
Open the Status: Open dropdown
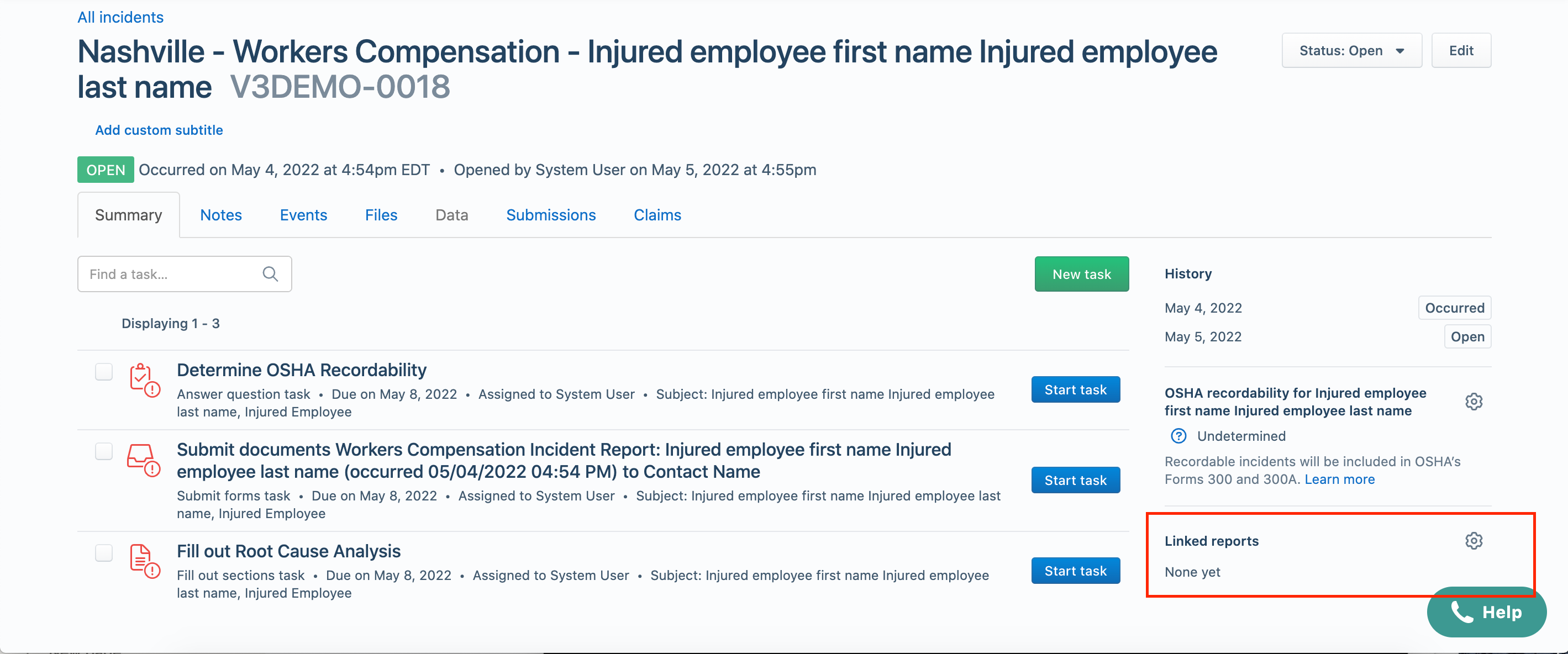(1351, 50)
